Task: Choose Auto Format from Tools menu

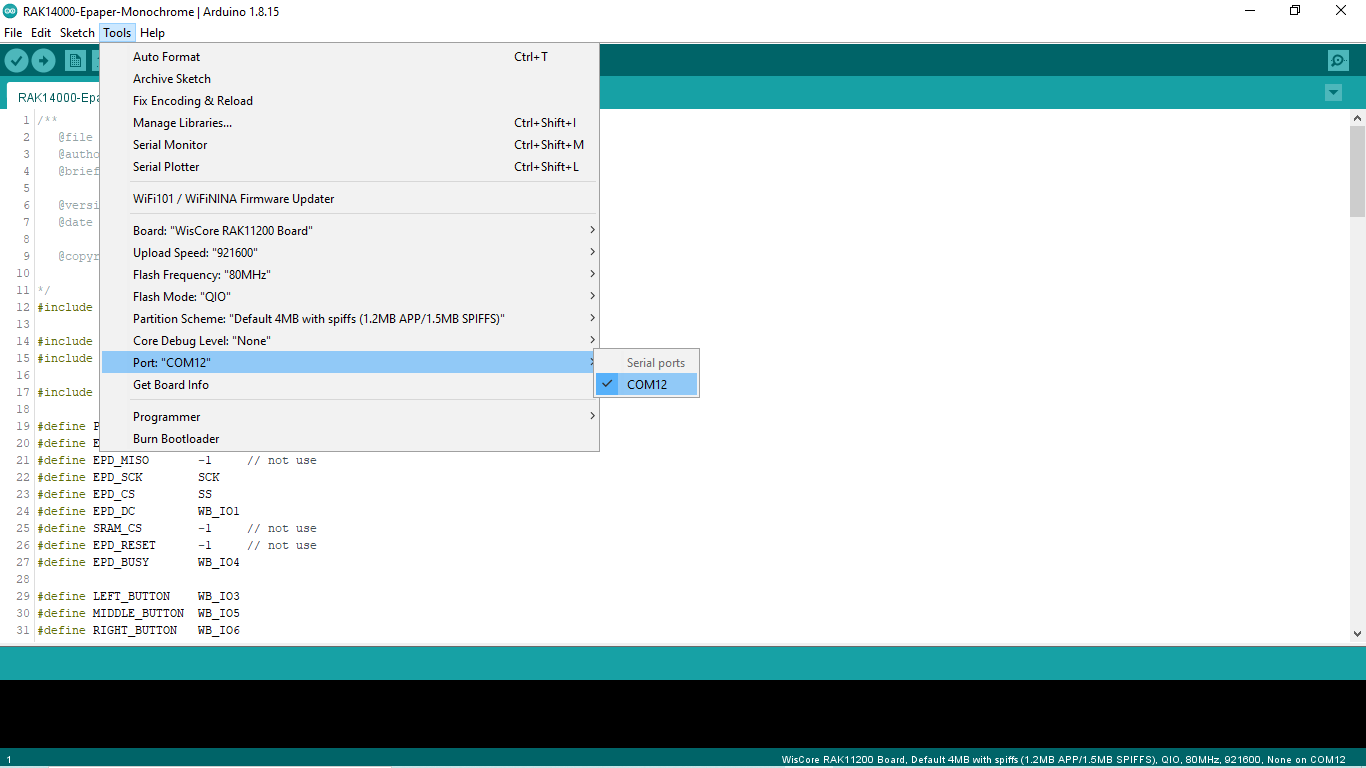Action: [x=350, y=57]
